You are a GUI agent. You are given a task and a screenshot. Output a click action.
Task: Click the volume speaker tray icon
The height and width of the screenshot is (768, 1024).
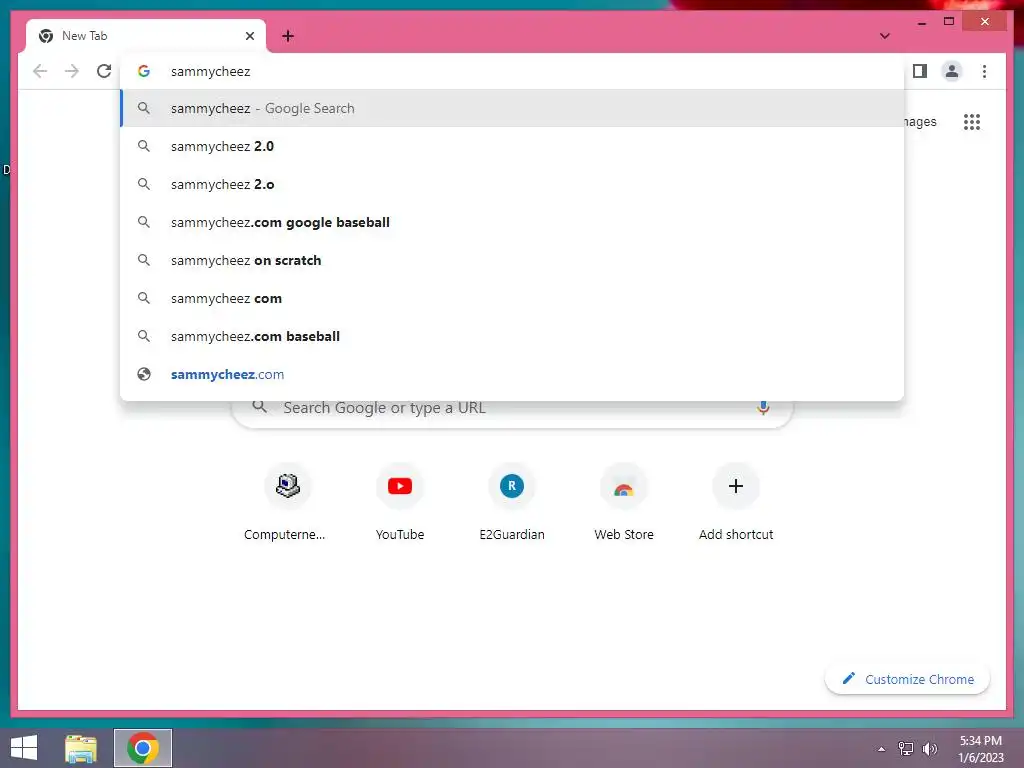[929, 749]
